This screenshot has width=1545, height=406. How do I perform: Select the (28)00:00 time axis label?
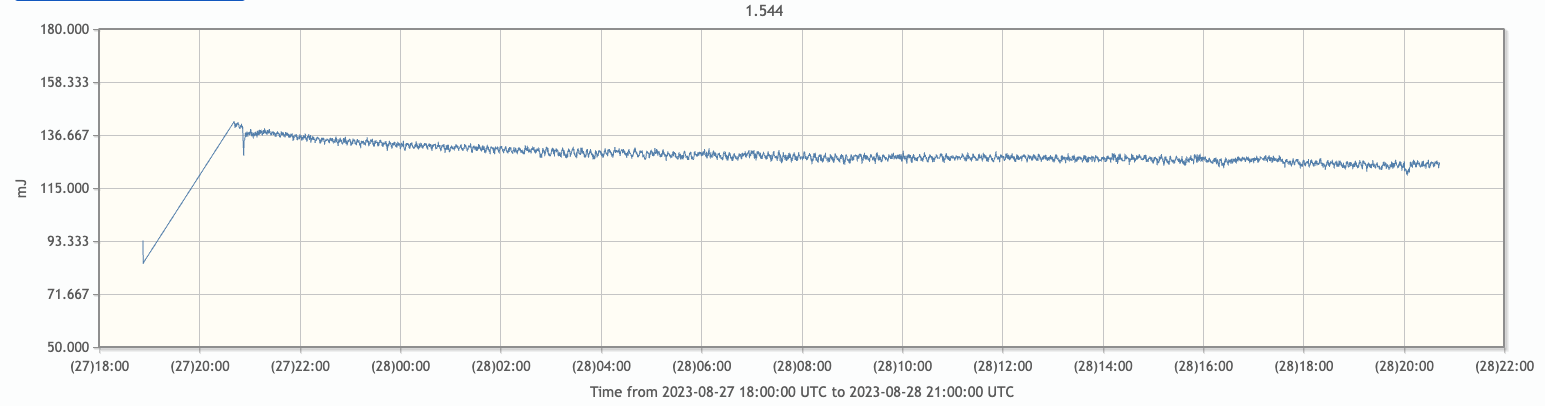(400, 367)
